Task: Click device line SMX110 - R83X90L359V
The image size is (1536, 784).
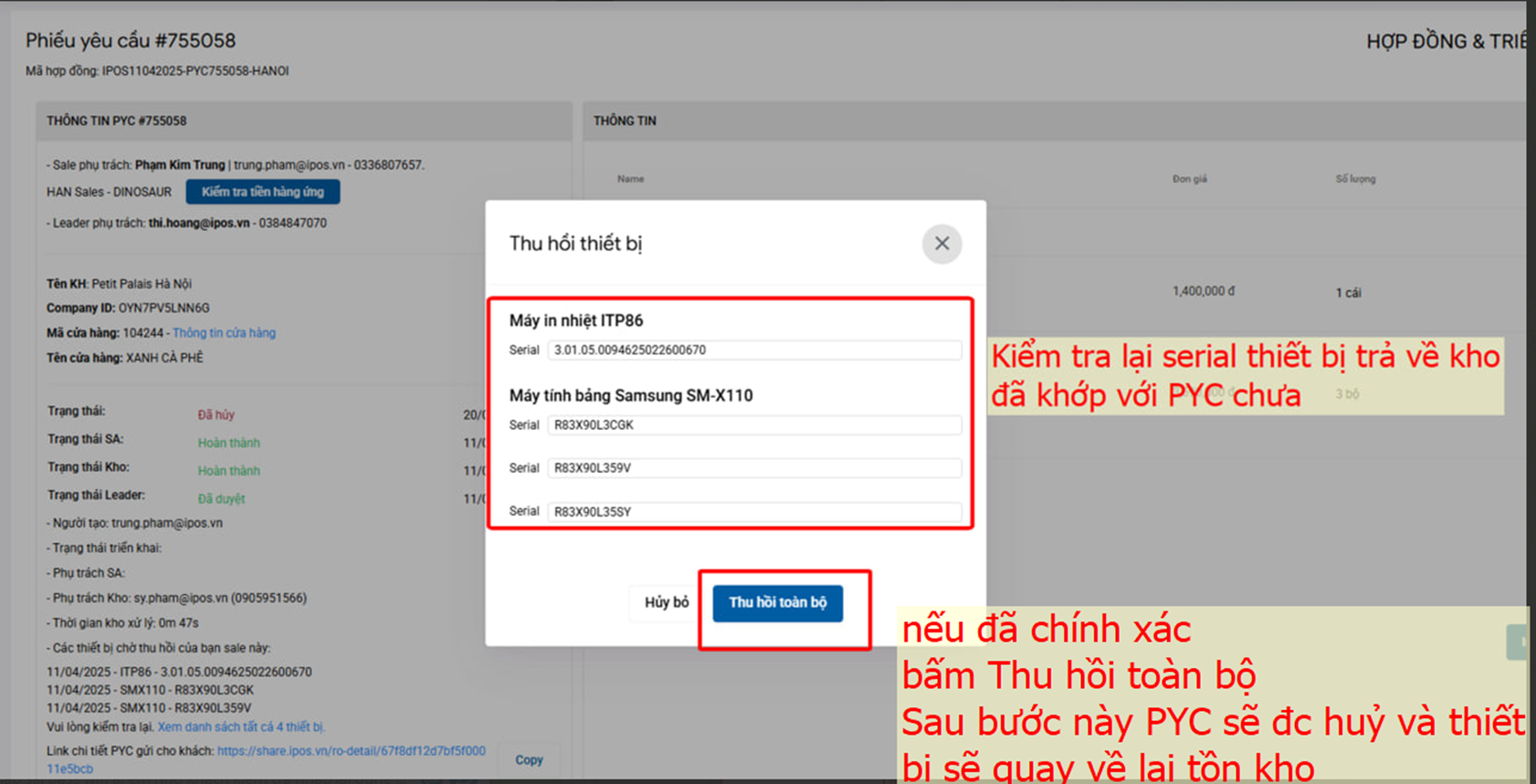Action: click(149, 707)
